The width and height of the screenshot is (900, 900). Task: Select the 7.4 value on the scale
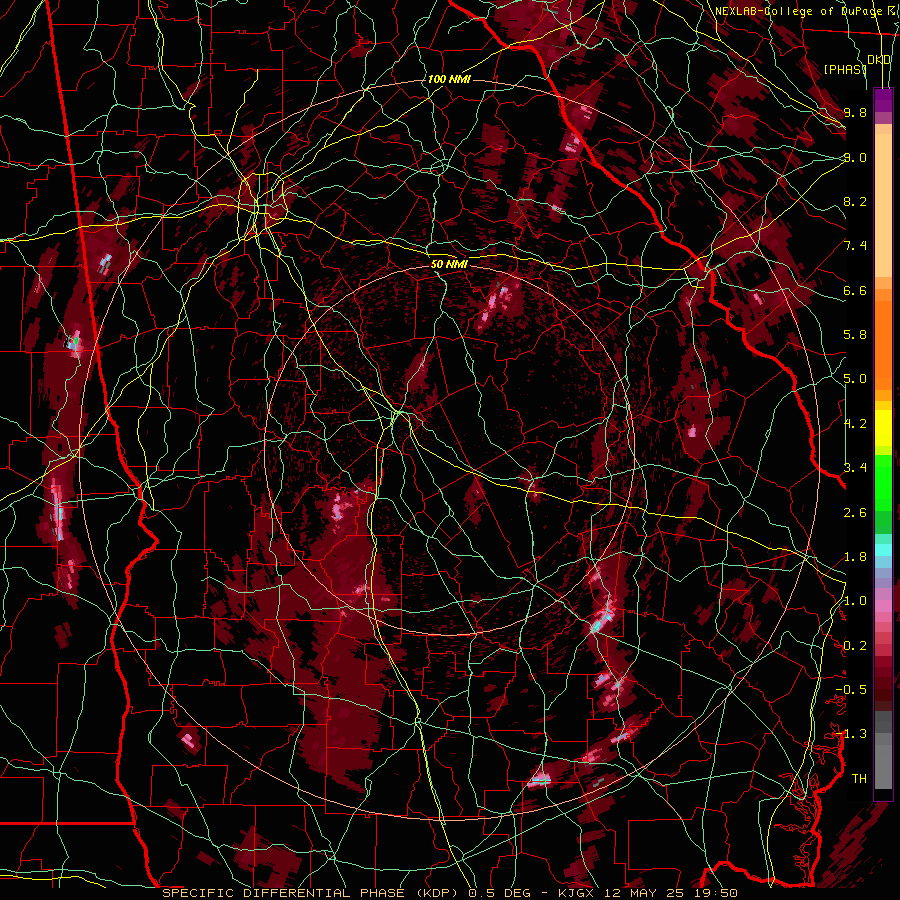[855, 246]
